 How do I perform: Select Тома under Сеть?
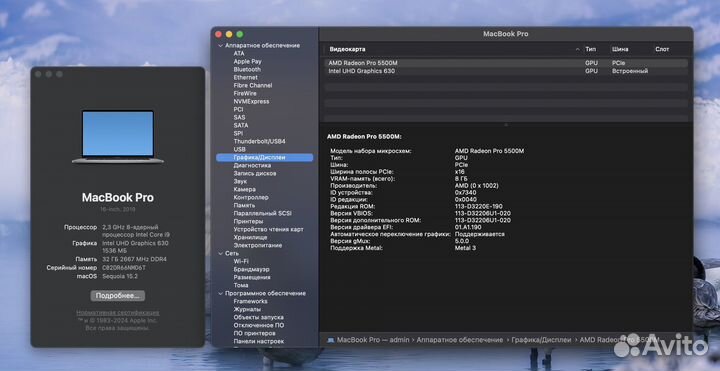tap(241, 286)
